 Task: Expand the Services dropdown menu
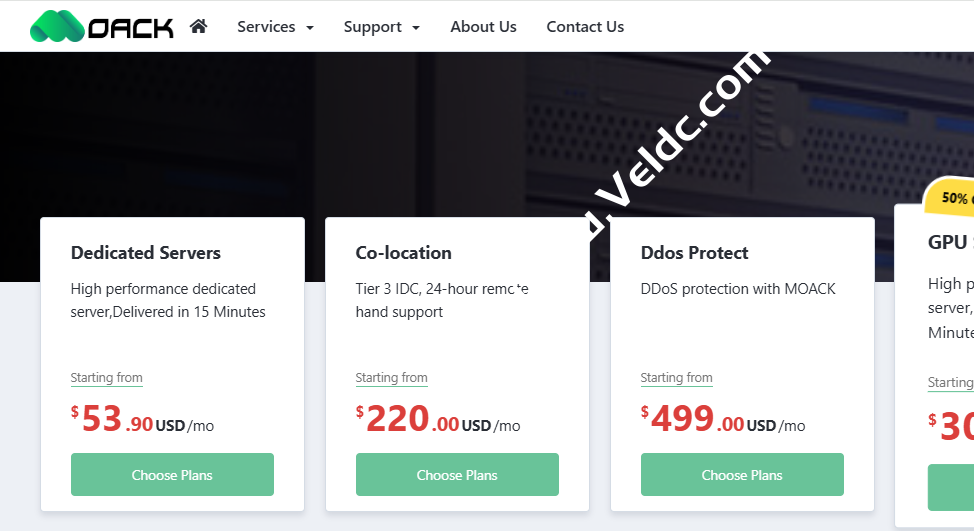(275, 27)
